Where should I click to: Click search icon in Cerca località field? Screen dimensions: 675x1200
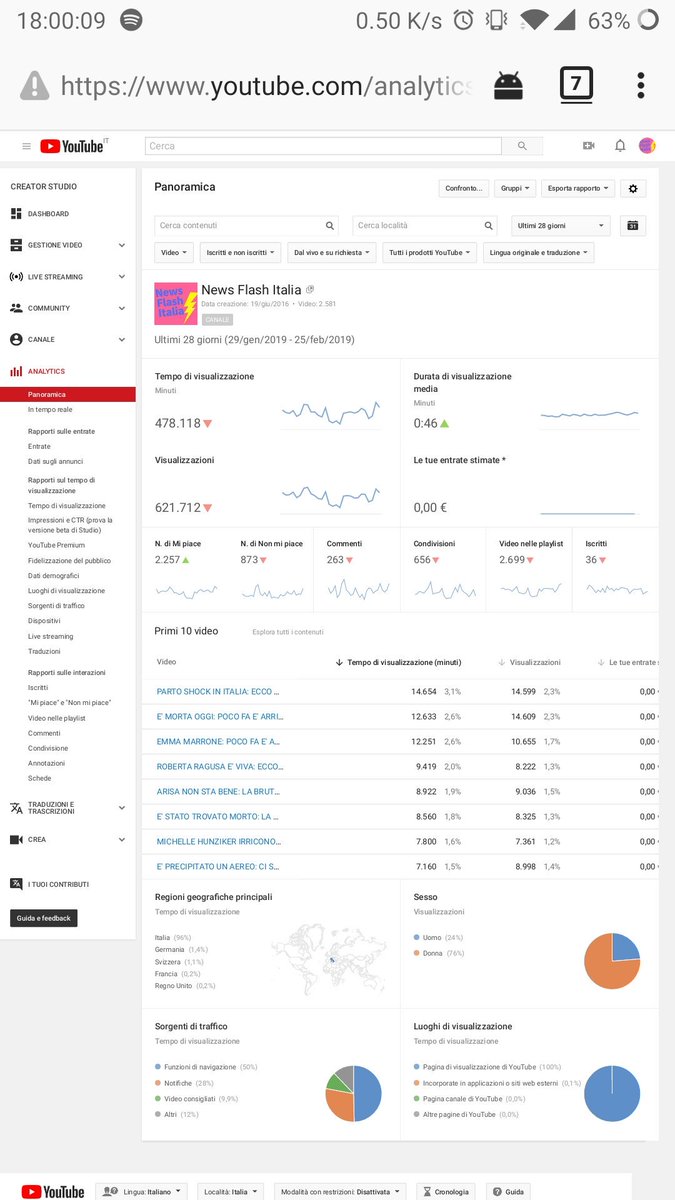488,226
